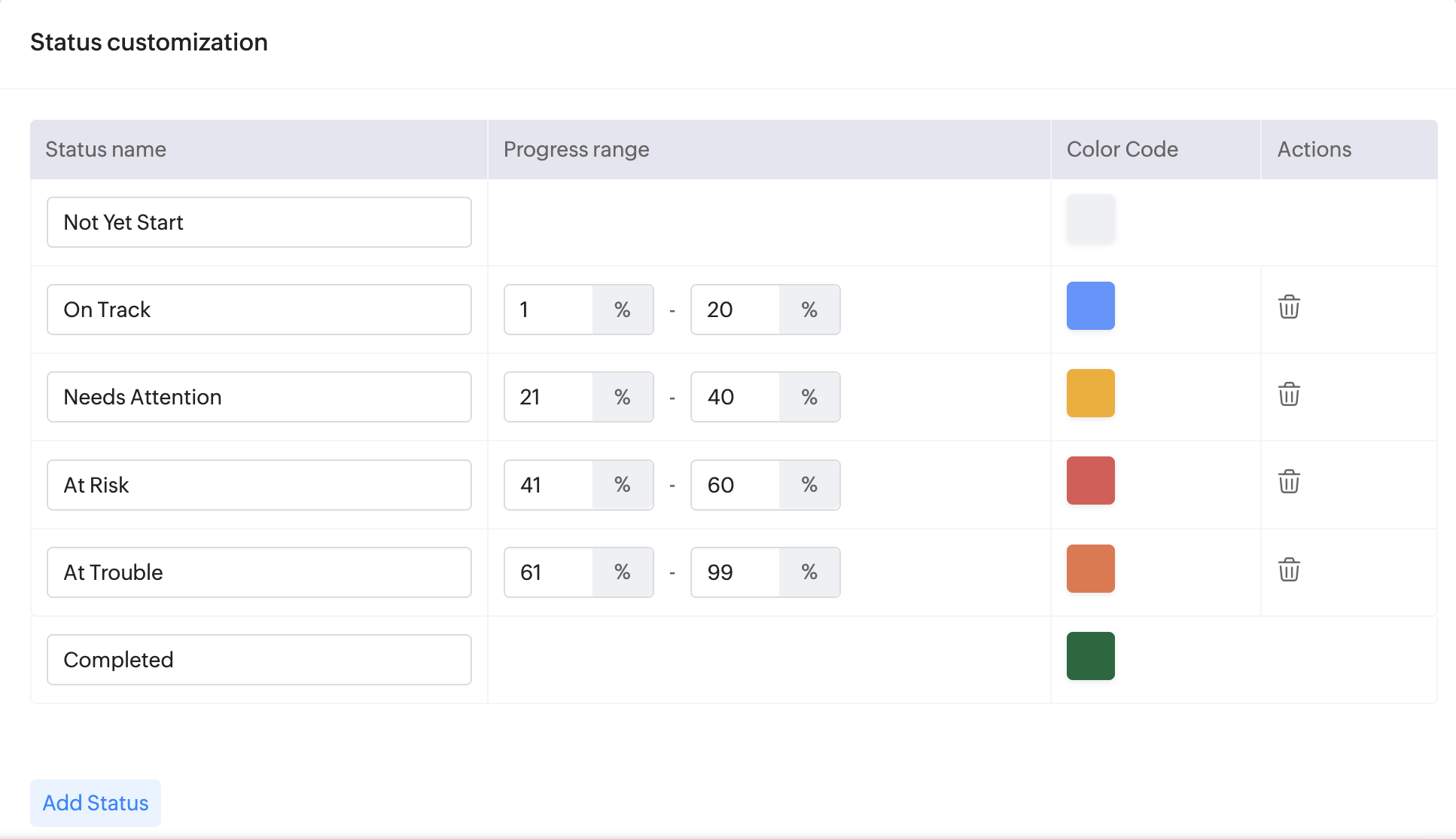Delete the Needs Attention status row
This screenshot has height=839, width=1456.
pyautogui.click(x=1289, y=395)
